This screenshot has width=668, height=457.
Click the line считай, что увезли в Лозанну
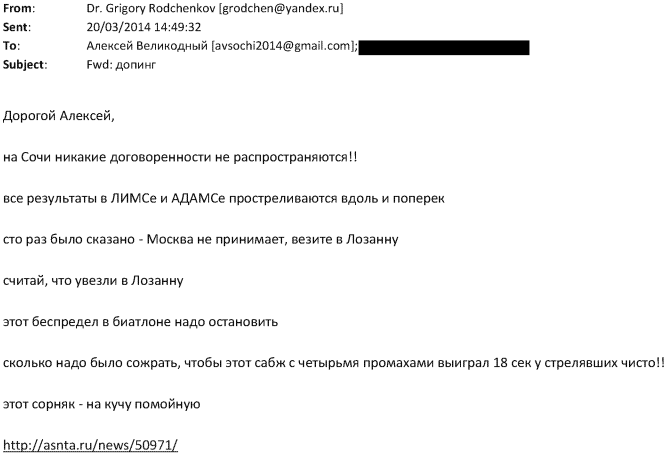(93, 281)
